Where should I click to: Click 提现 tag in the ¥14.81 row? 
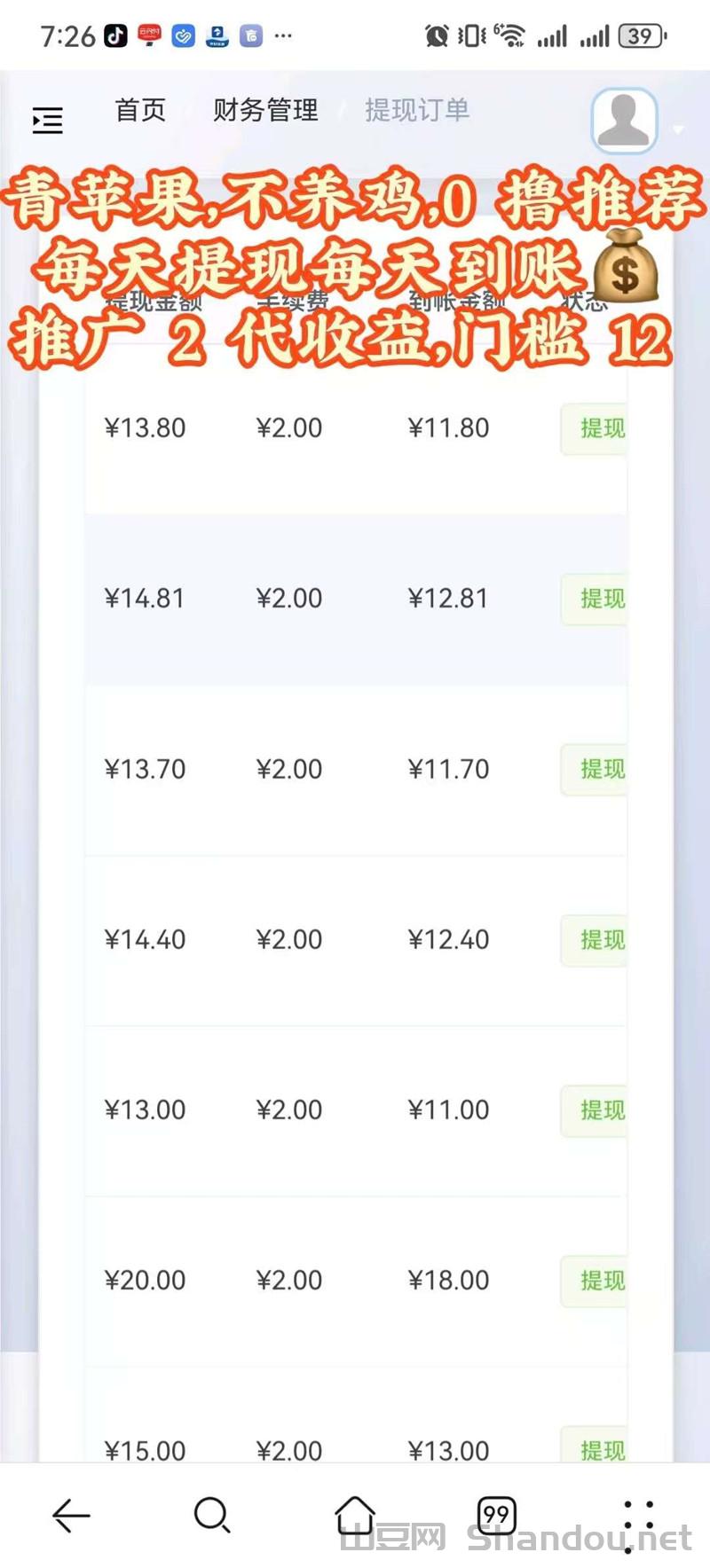click(602, 600)
